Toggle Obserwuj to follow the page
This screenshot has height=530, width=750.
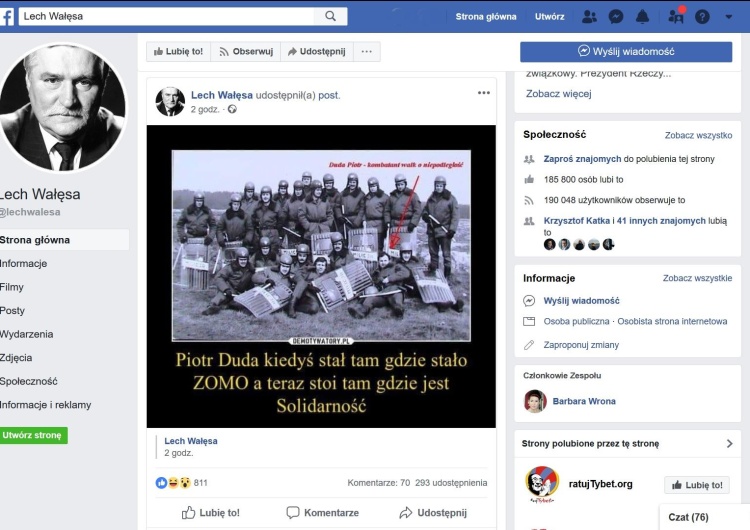(245, 51)
